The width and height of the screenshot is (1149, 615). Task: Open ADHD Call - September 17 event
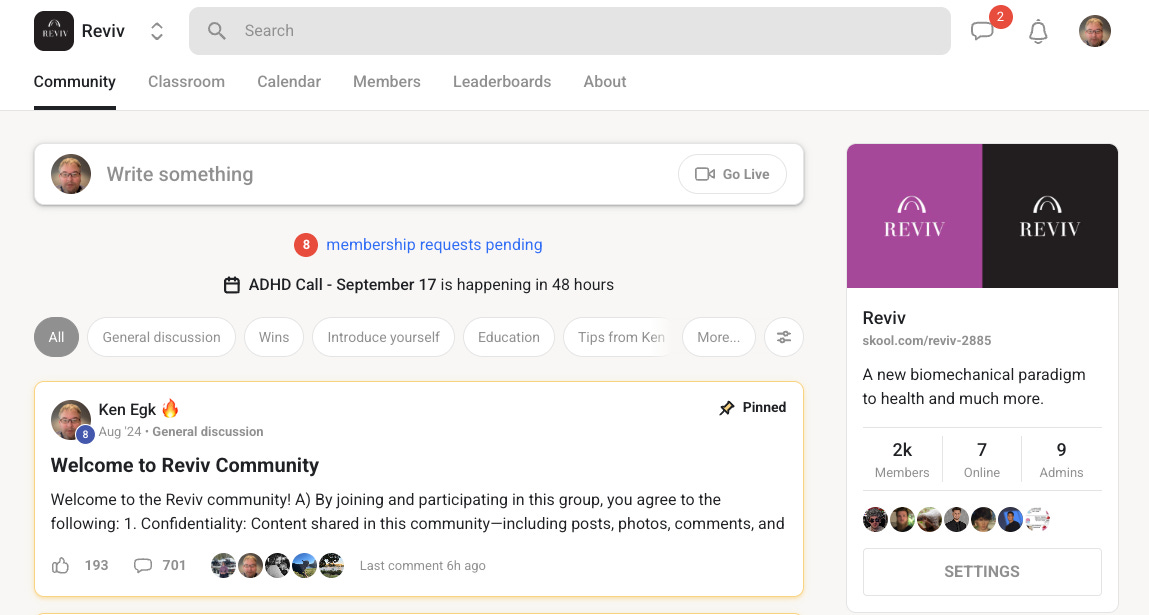[x=342, y=284]
